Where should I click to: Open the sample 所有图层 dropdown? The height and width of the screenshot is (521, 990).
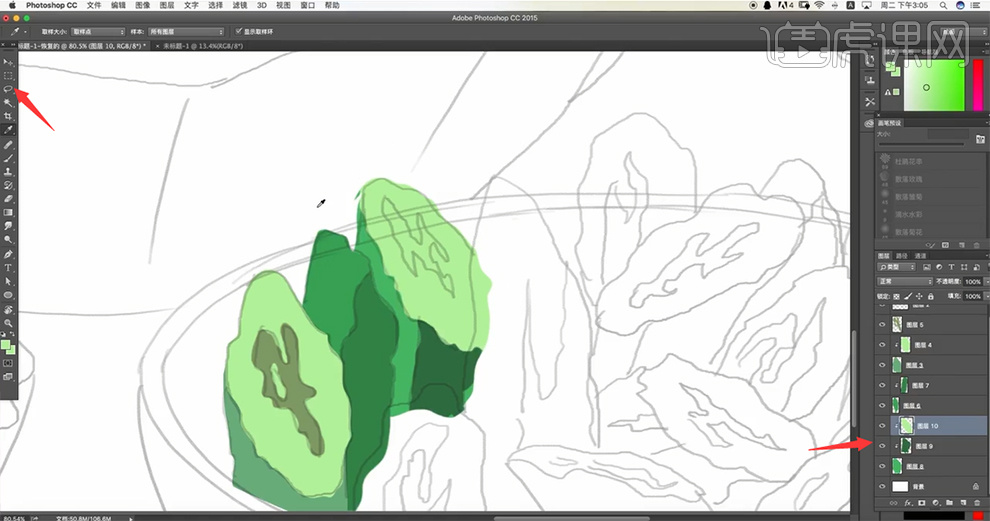186,32
